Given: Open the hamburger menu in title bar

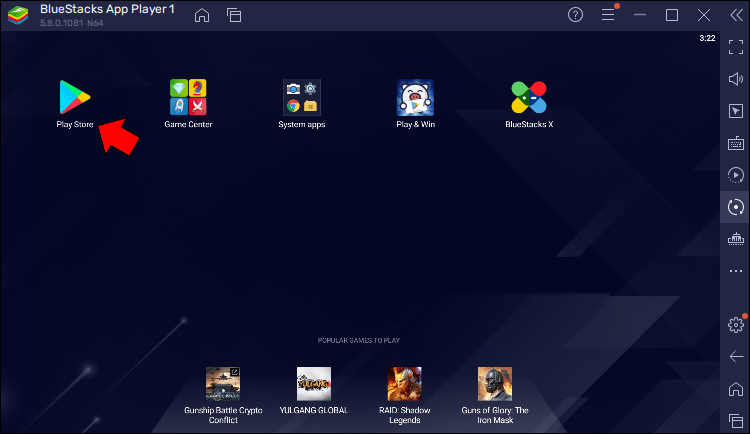Looking at the screenshot, I should 607,15.
